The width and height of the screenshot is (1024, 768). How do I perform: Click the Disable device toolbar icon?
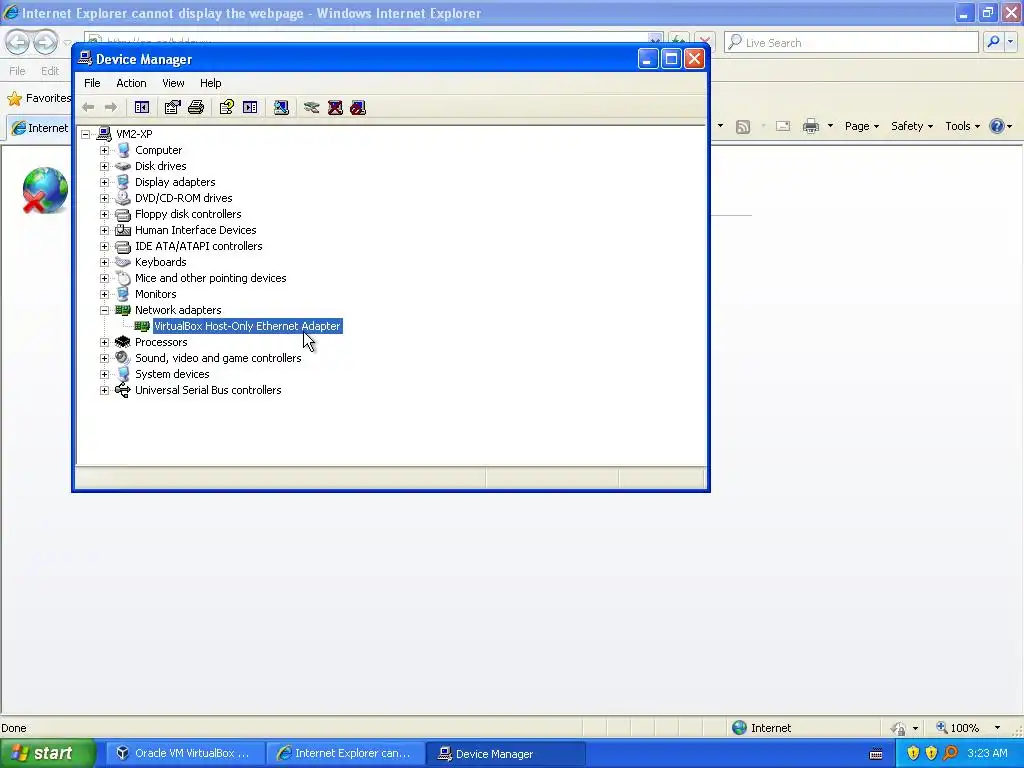[358, 107]
